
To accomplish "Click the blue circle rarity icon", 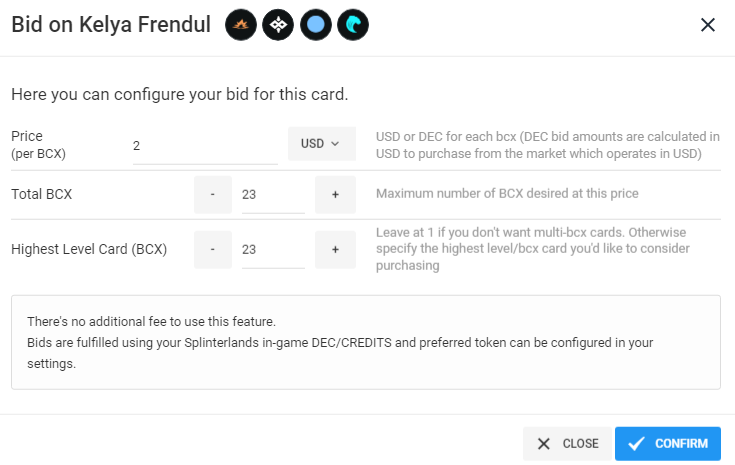I will [x=315, y=25].
